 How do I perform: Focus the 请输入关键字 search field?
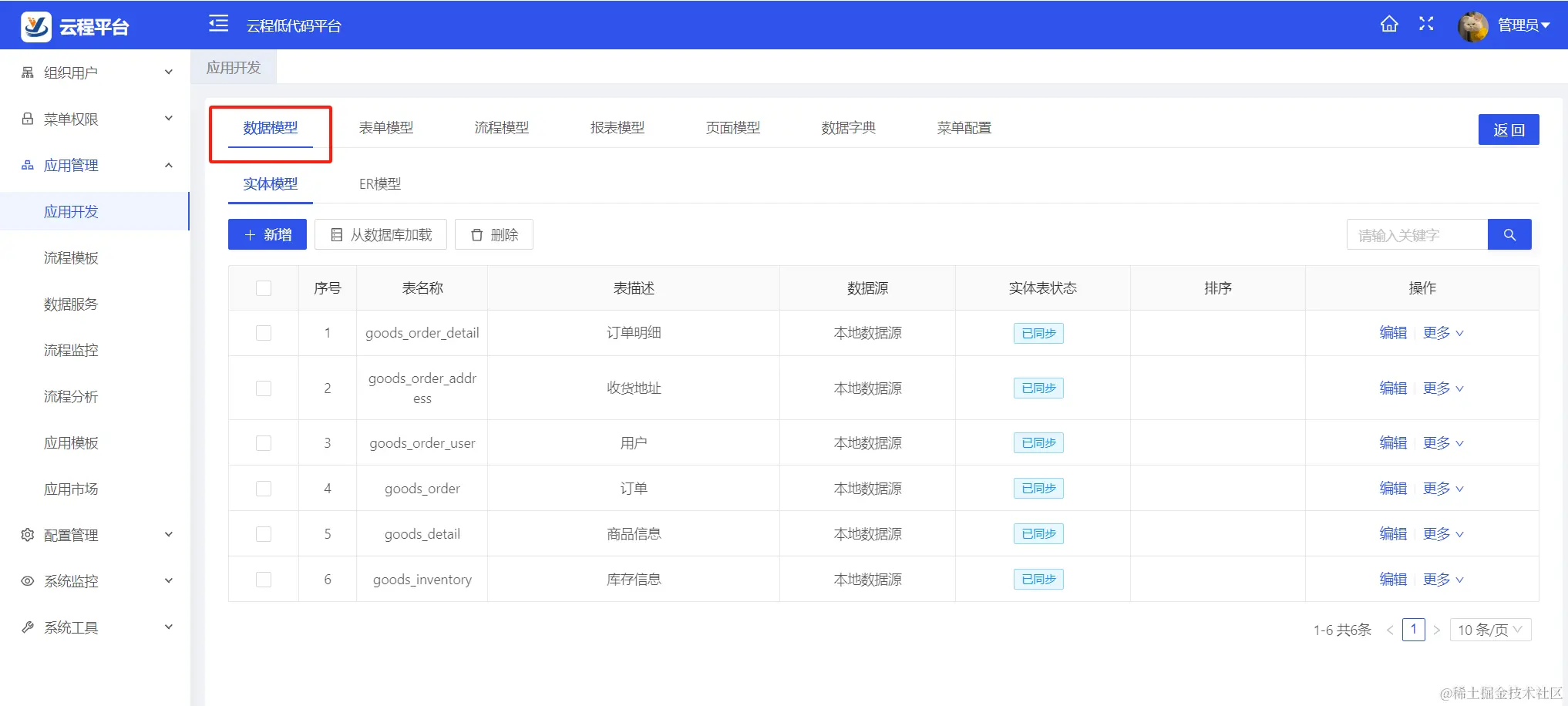pyautogui.click(x=1418, y=235)
